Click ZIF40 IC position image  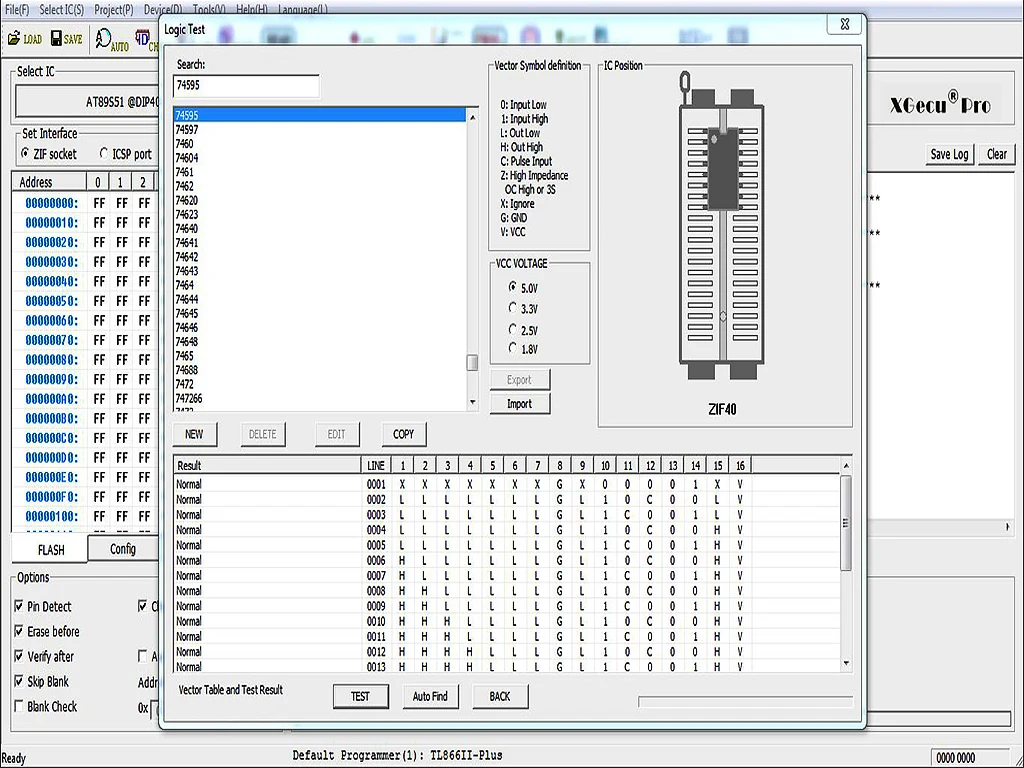pyautogui.click(x=722, y=225)
